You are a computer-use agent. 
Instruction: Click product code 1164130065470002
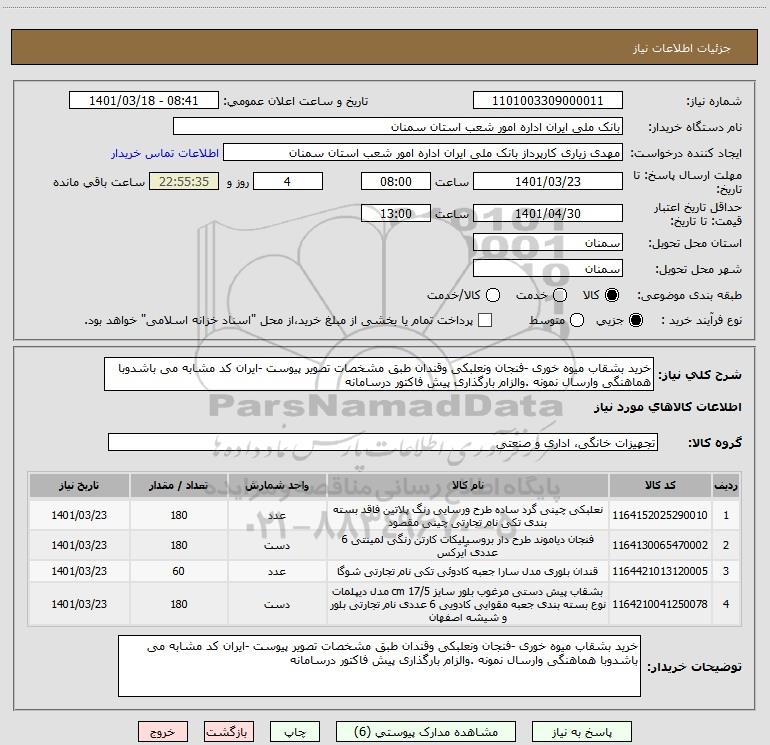point(660,545)
